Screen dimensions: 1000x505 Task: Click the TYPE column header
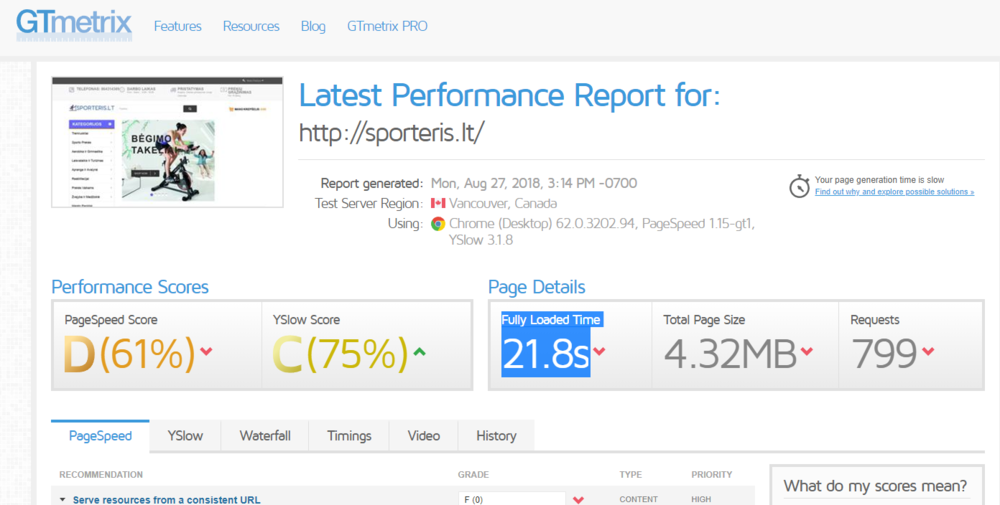630,474
